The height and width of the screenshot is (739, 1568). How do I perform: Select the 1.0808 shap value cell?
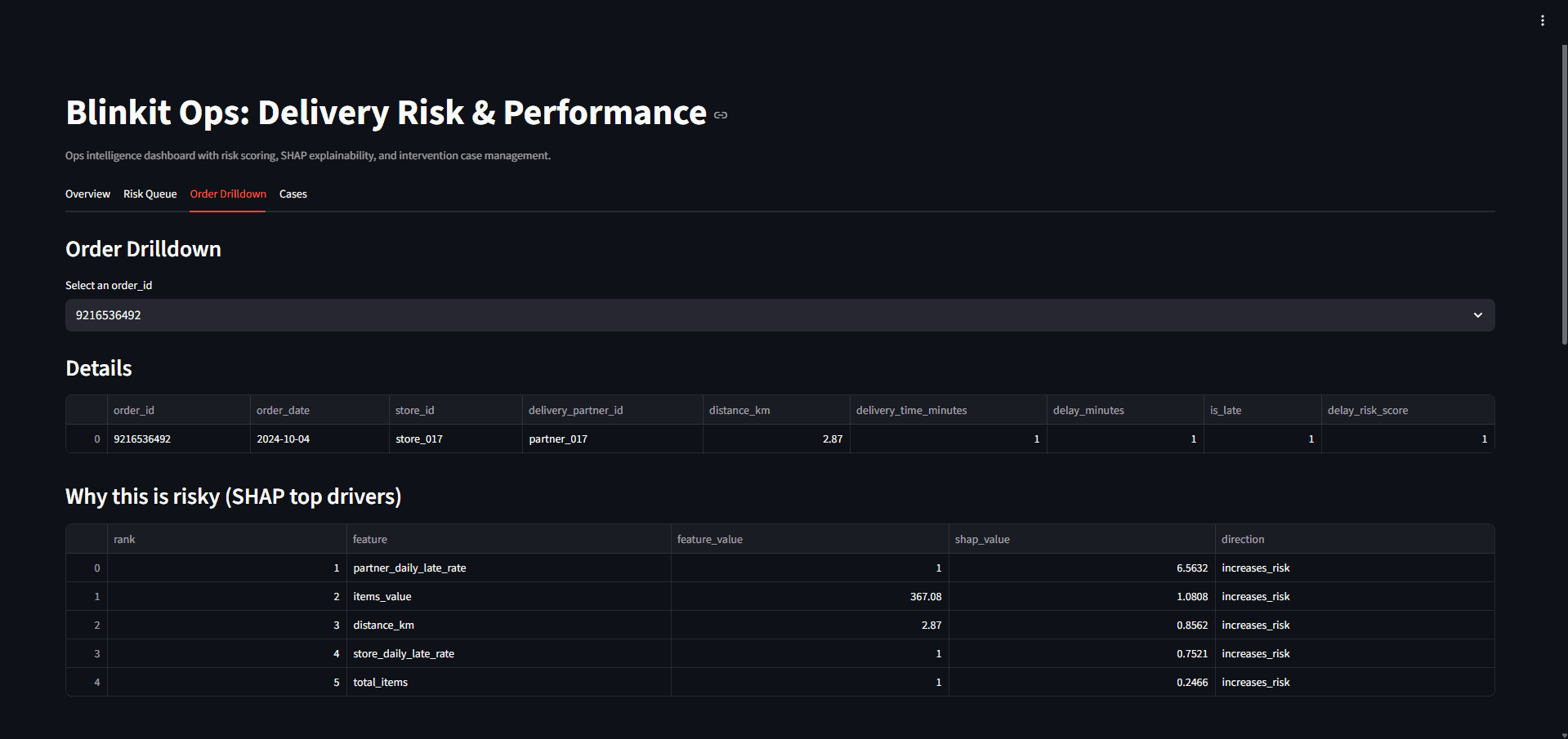(1082, 597)
